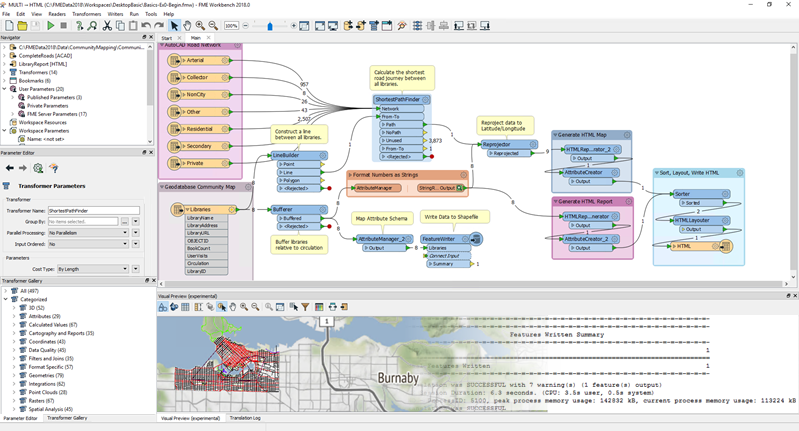Expand the Published Parameters tree item
799x431 pixels.
click(13, 97)
